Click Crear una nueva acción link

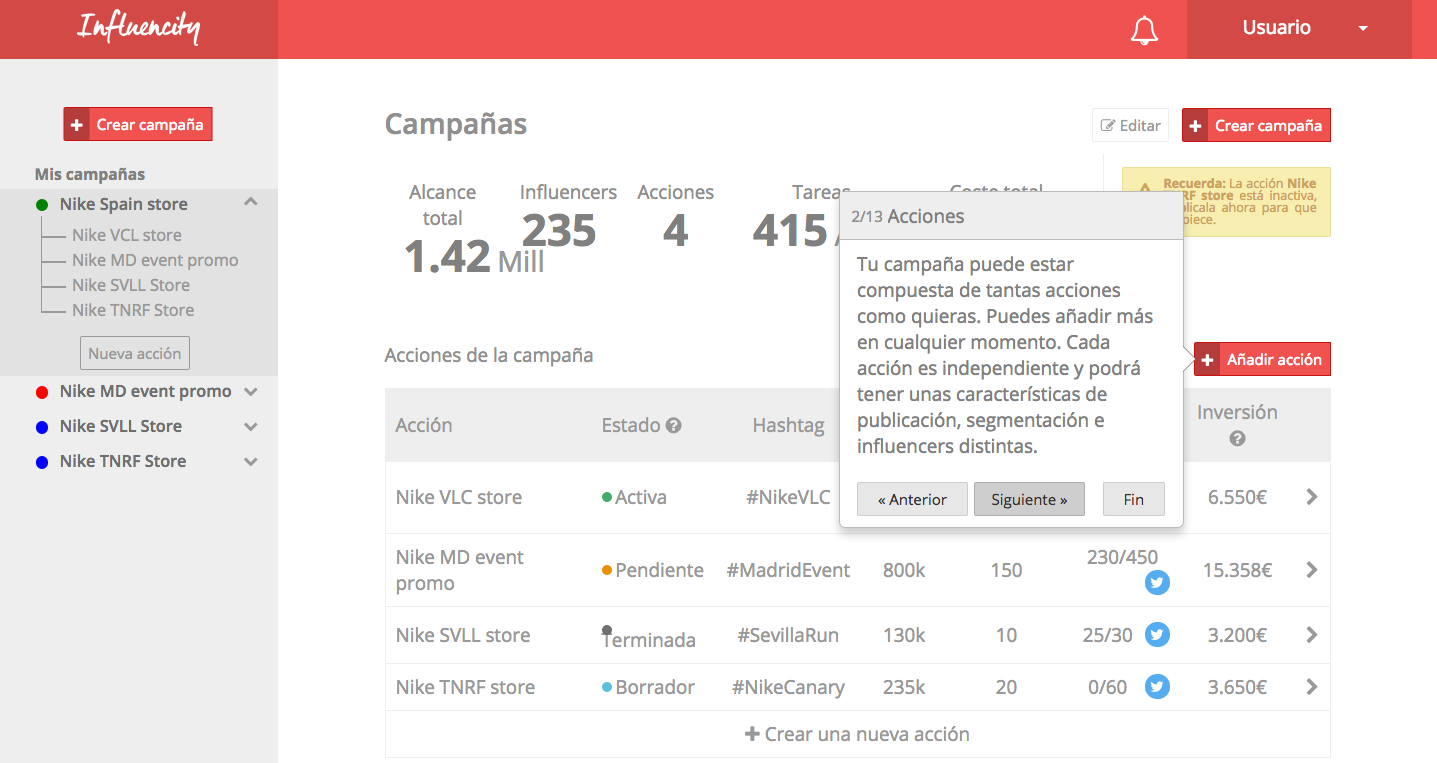pos(857,734)
